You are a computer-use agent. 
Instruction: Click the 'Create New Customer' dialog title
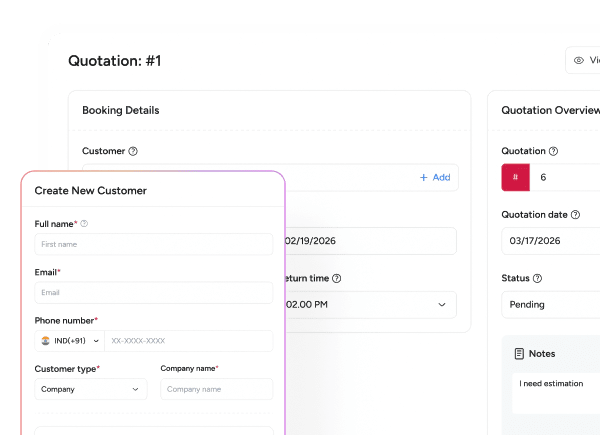click(x=91, y=191)
